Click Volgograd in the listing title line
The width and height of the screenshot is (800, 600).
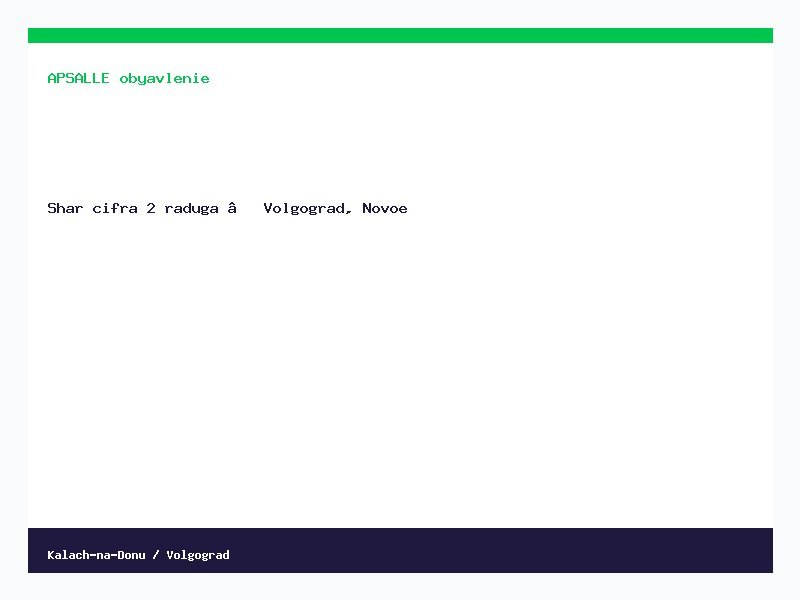pyautogui.click(x=304, y=209)
